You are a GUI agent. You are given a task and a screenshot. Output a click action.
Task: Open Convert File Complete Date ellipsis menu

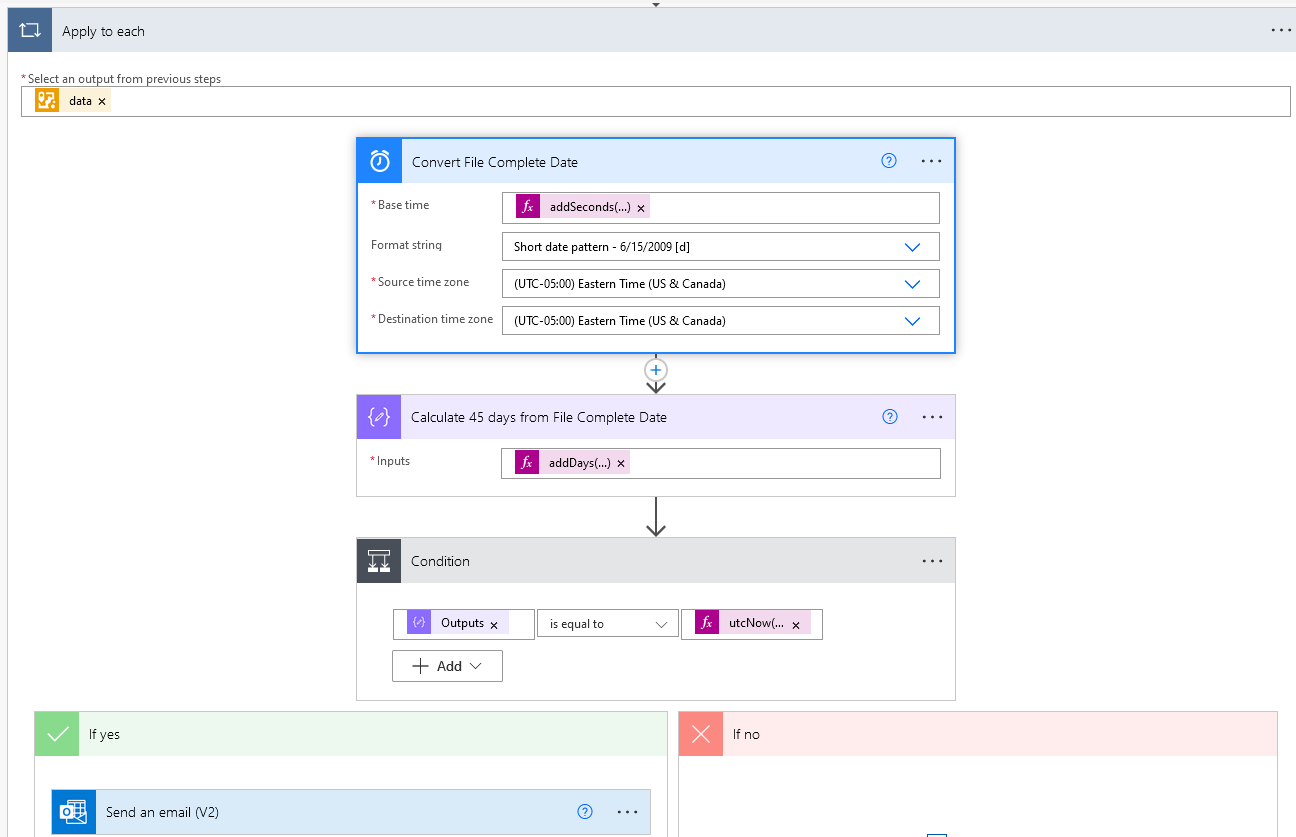(931, 161)
